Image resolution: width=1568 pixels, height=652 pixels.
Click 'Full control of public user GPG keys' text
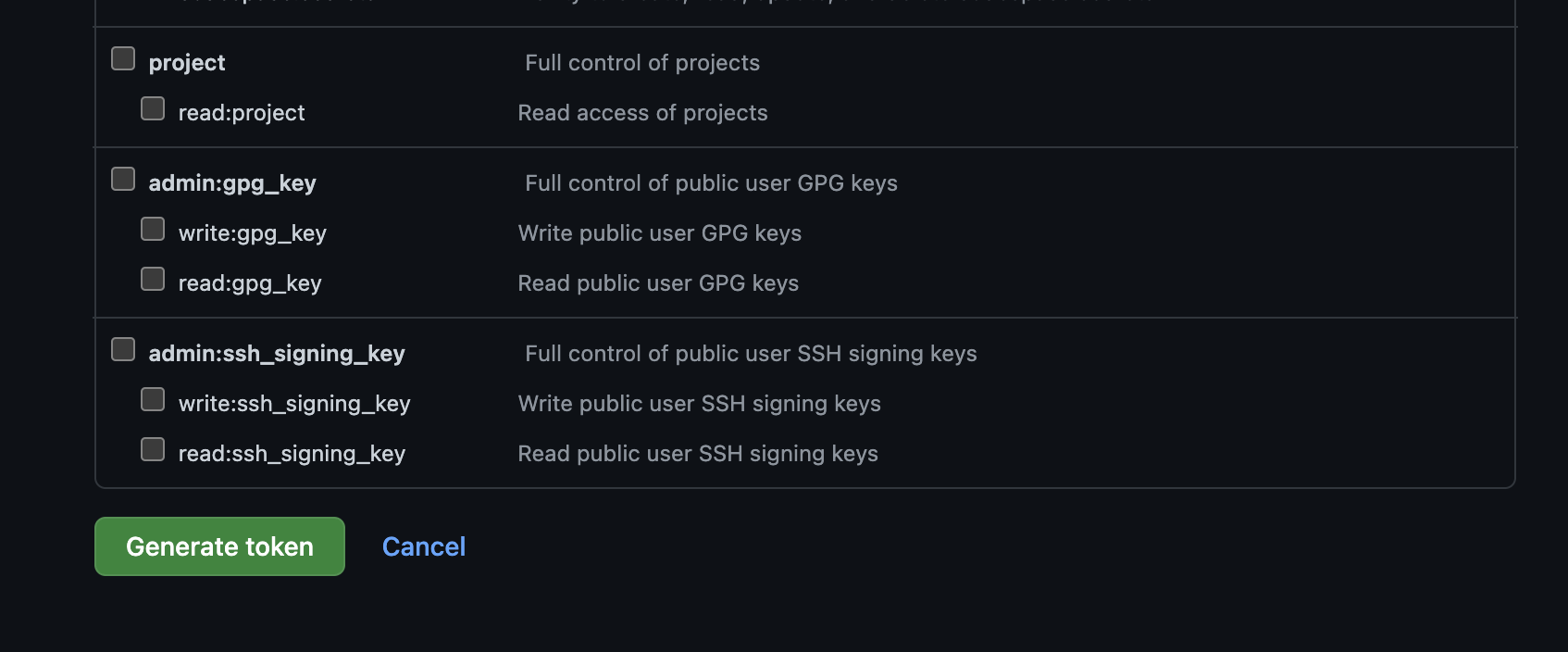click(x=711, y=183)
